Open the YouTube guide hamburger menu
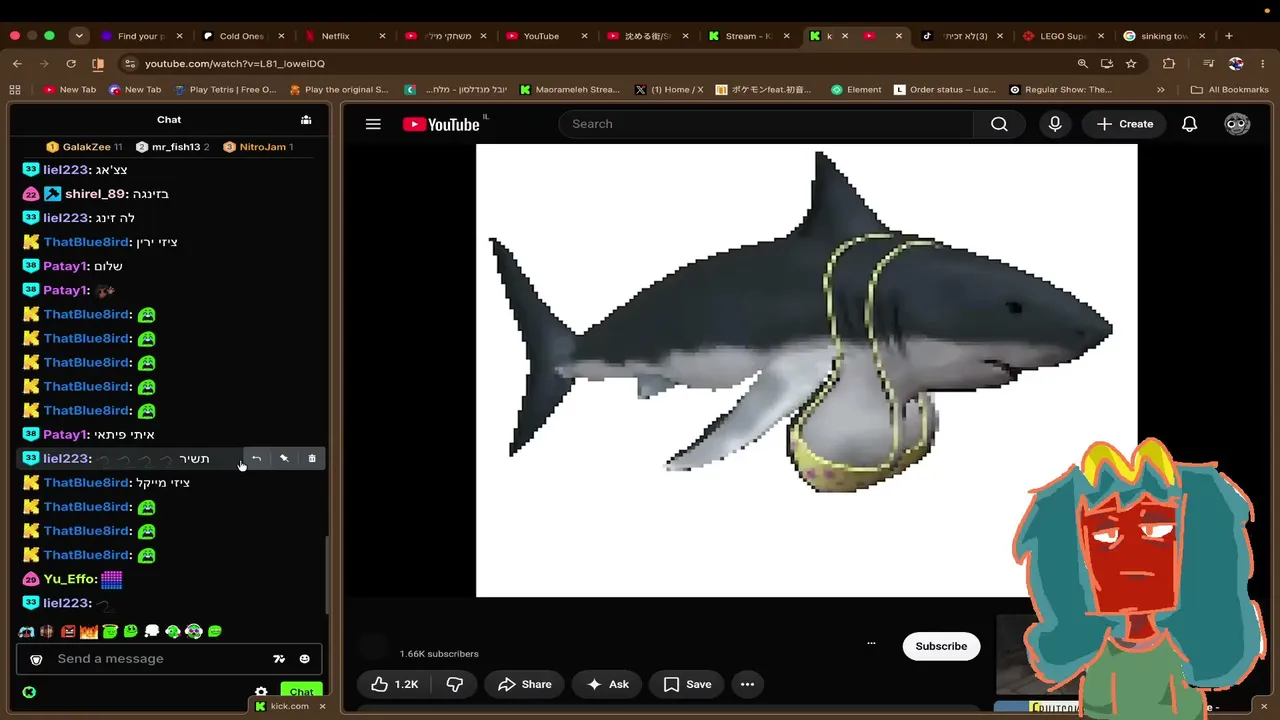Image resolution: width=1280 pixels, height=720 pixels. pos(373,124)
